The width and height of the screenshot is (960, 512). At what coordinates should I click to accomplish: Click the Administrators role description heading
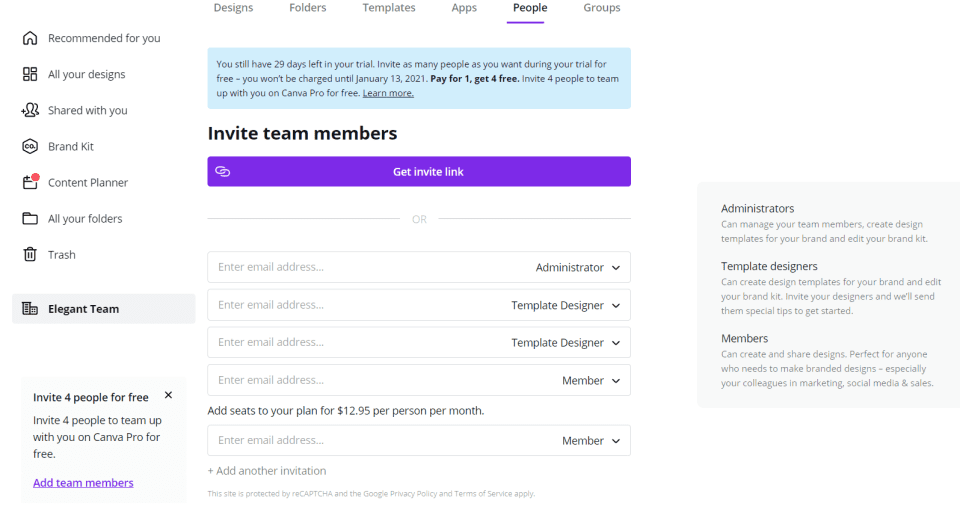(757, 208)
